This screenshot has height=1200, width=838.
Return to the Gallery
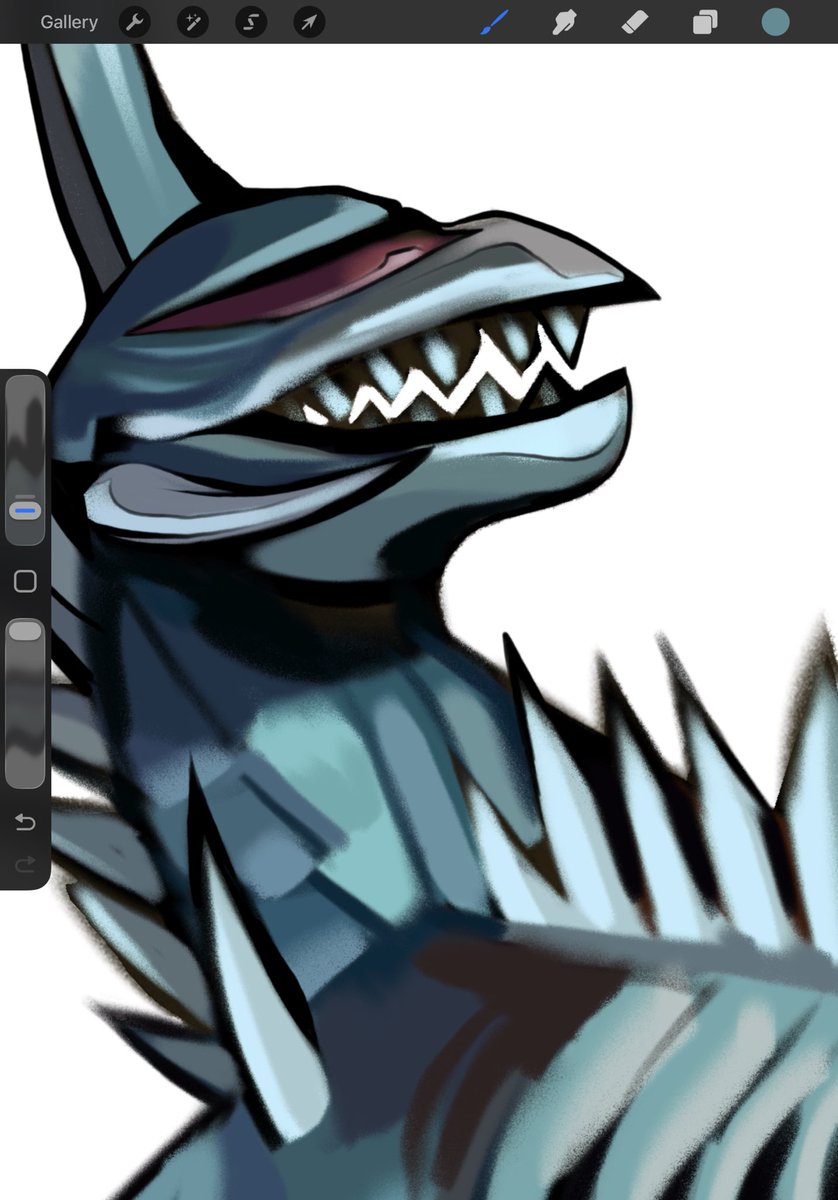[x=69, y=22]
